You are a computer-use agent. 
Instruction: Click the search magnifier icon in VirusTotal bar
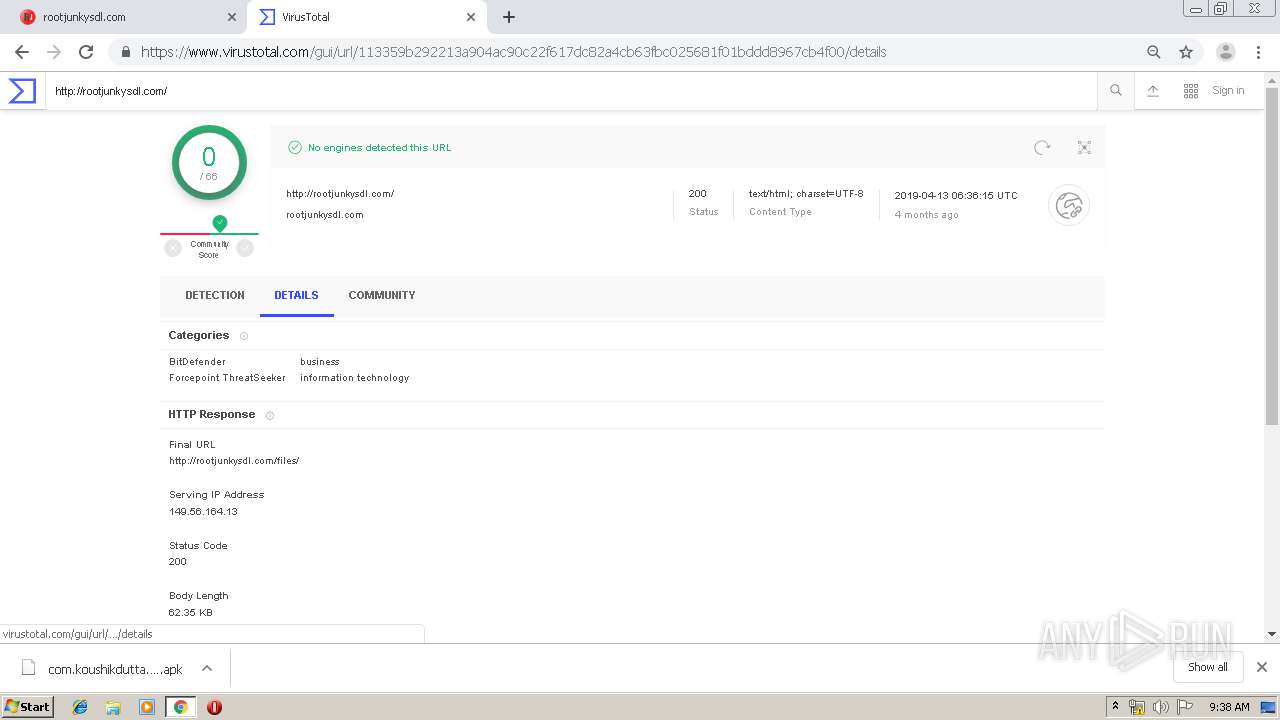(x=1116, y=91)
